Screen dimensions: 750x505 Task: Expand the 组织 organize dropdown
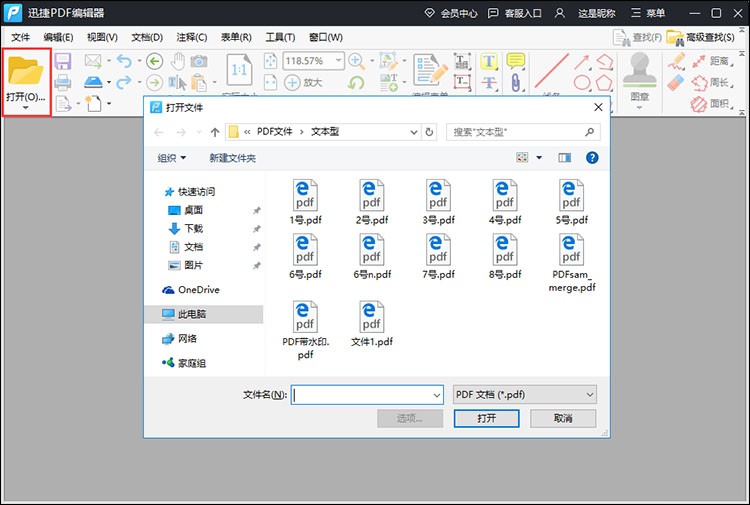pyautogui.click(x=172, y=158)
